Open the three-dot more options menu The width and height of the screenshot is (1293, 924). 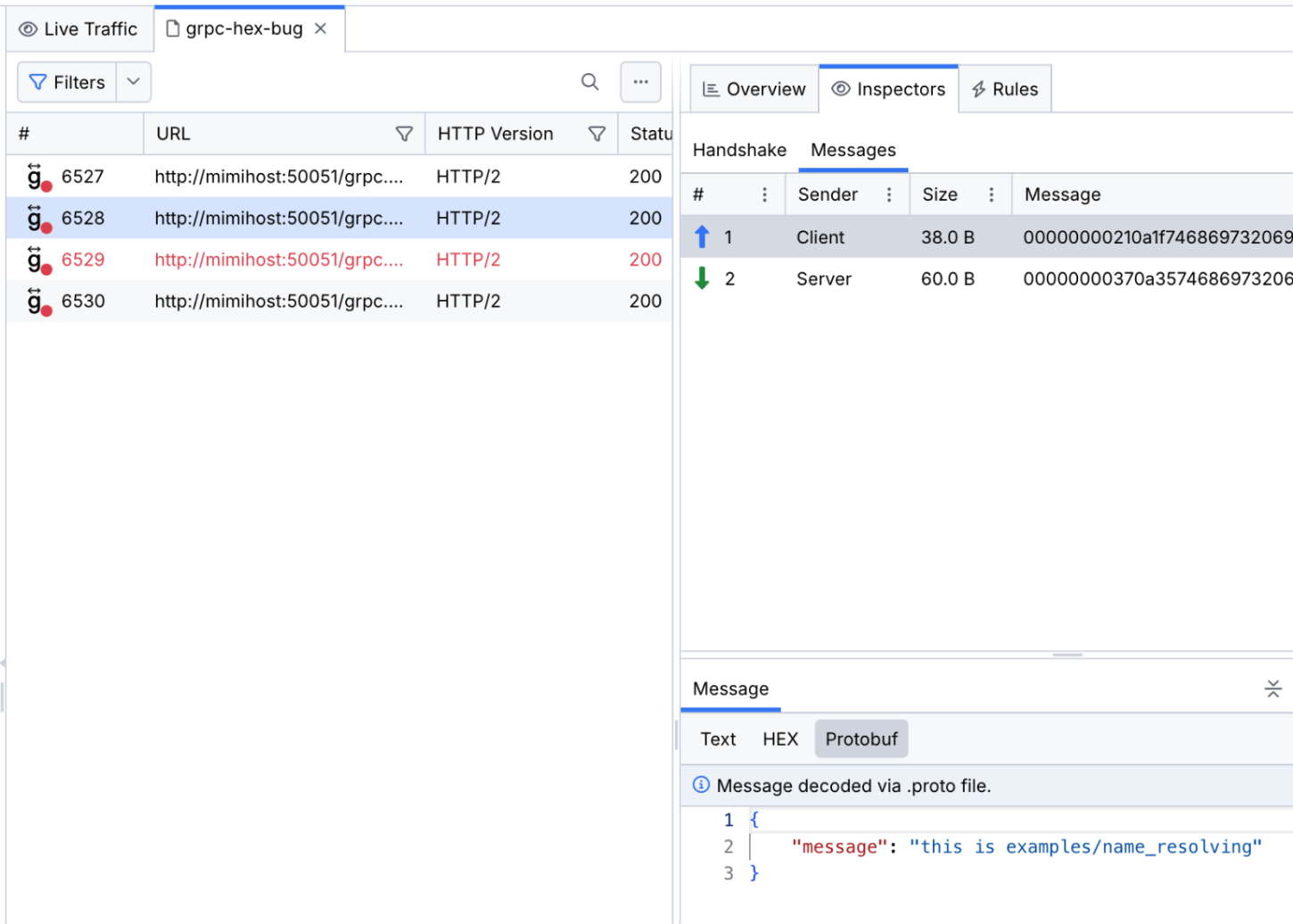tap(640, 82)
